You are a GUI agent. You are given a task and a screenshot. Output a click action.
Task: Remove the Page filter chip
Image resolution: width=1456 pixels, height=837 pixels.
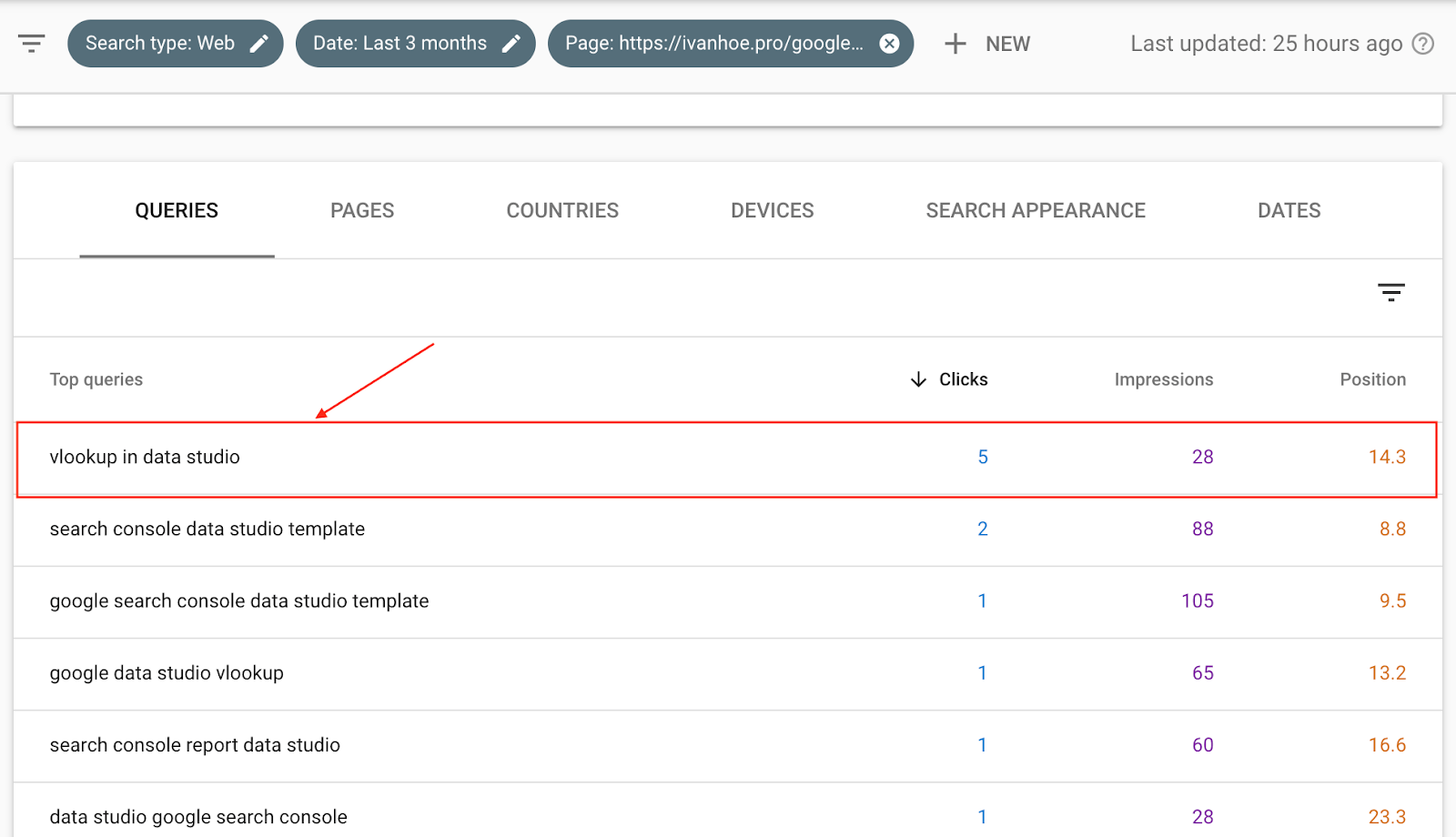tap(889, 44)
